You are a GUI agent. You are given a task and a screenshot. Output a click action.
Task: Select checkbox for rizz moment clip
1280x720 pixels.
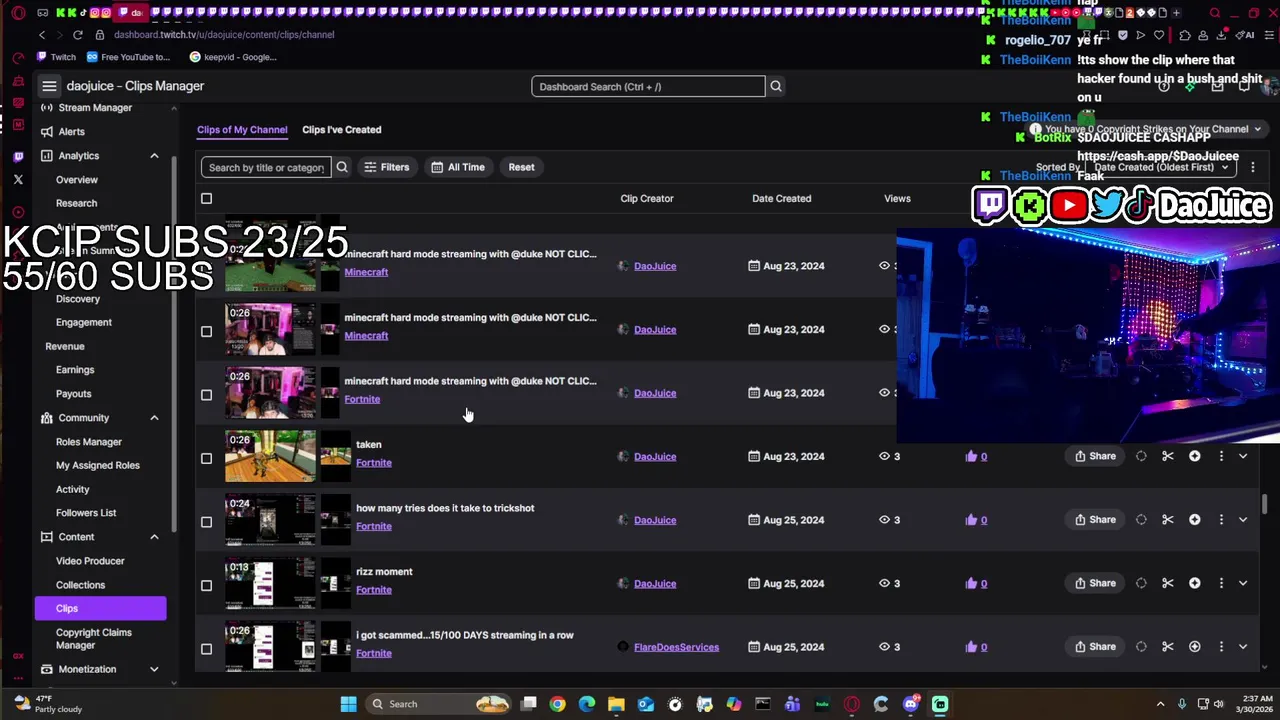click(207, 585)
